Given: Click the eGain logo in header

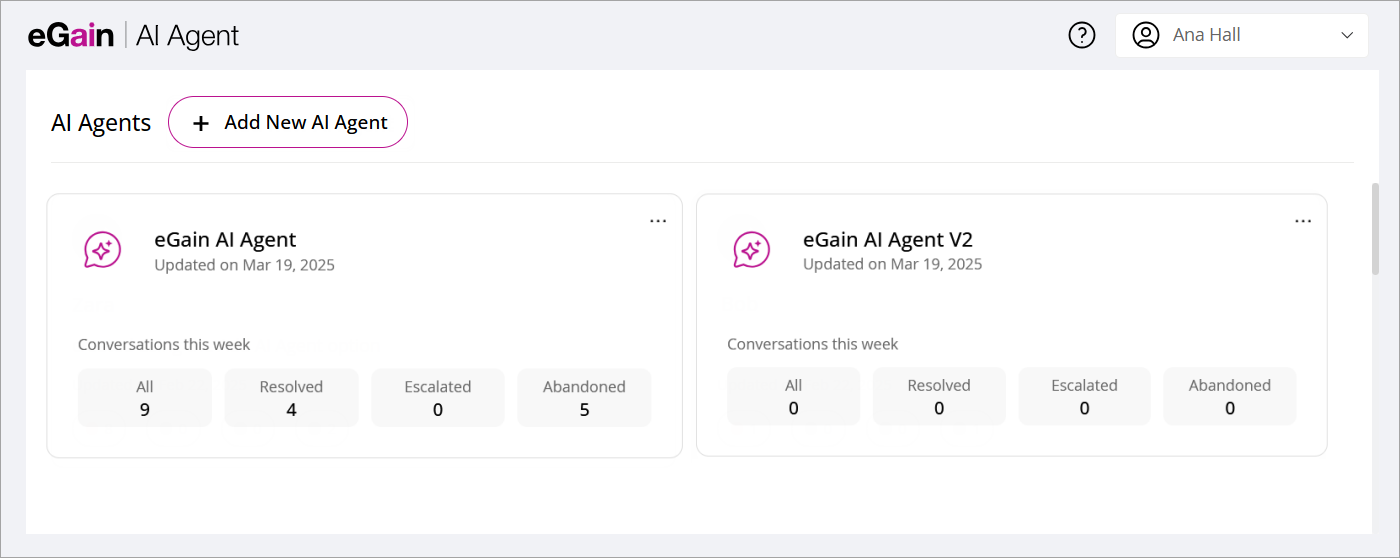Looking at the screenshot, I should (71, 36).
